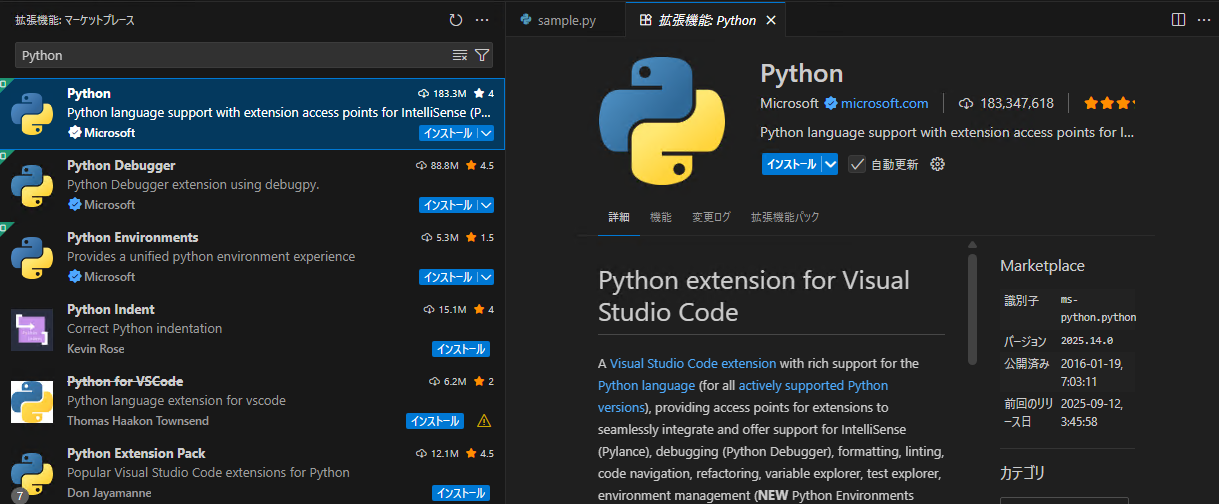Close the Python extension tab
The height and width of the screenshot is (504, 1219).
pos(769,20)
